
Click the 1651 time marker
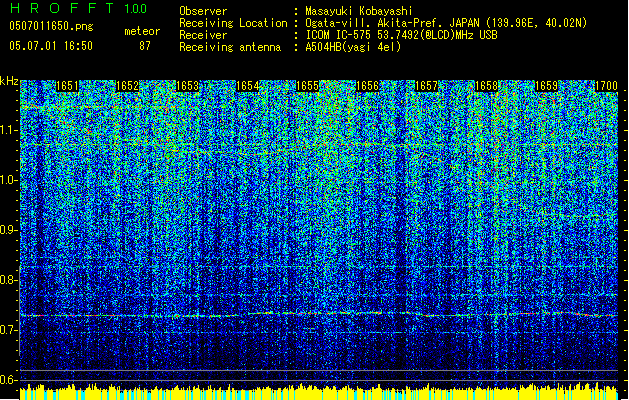click(67, 86)
